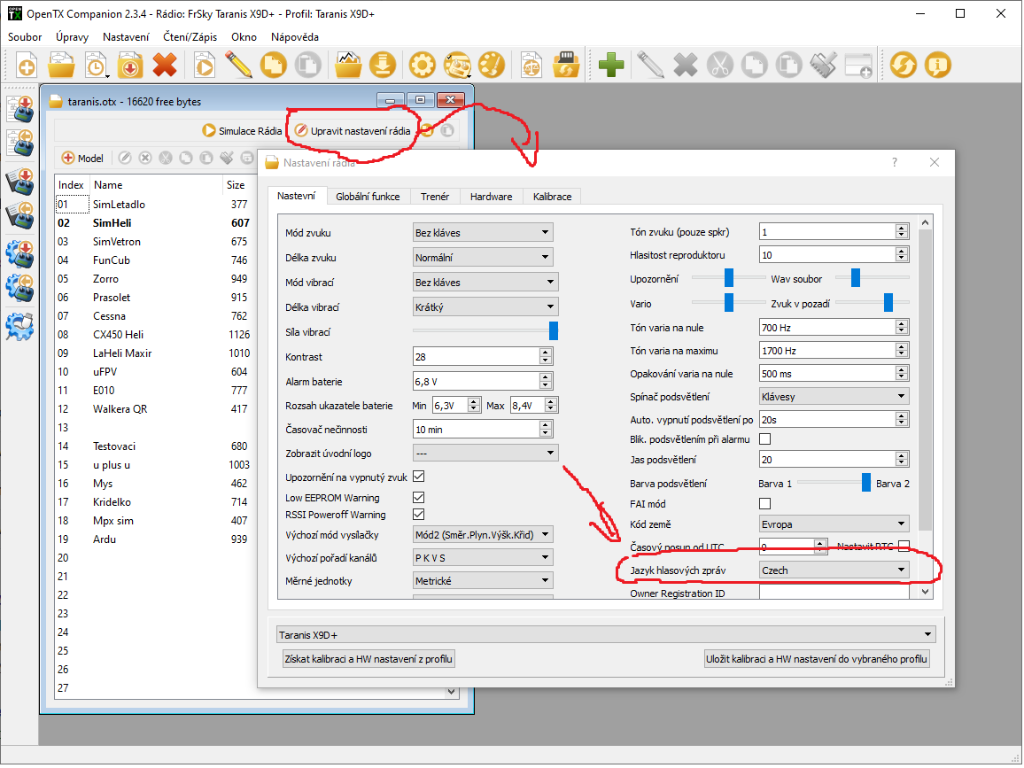Toggle the Low EEPROM Warning checkbox
The width and height of the screenshot is (1024, 768).
tap(418, 497)
